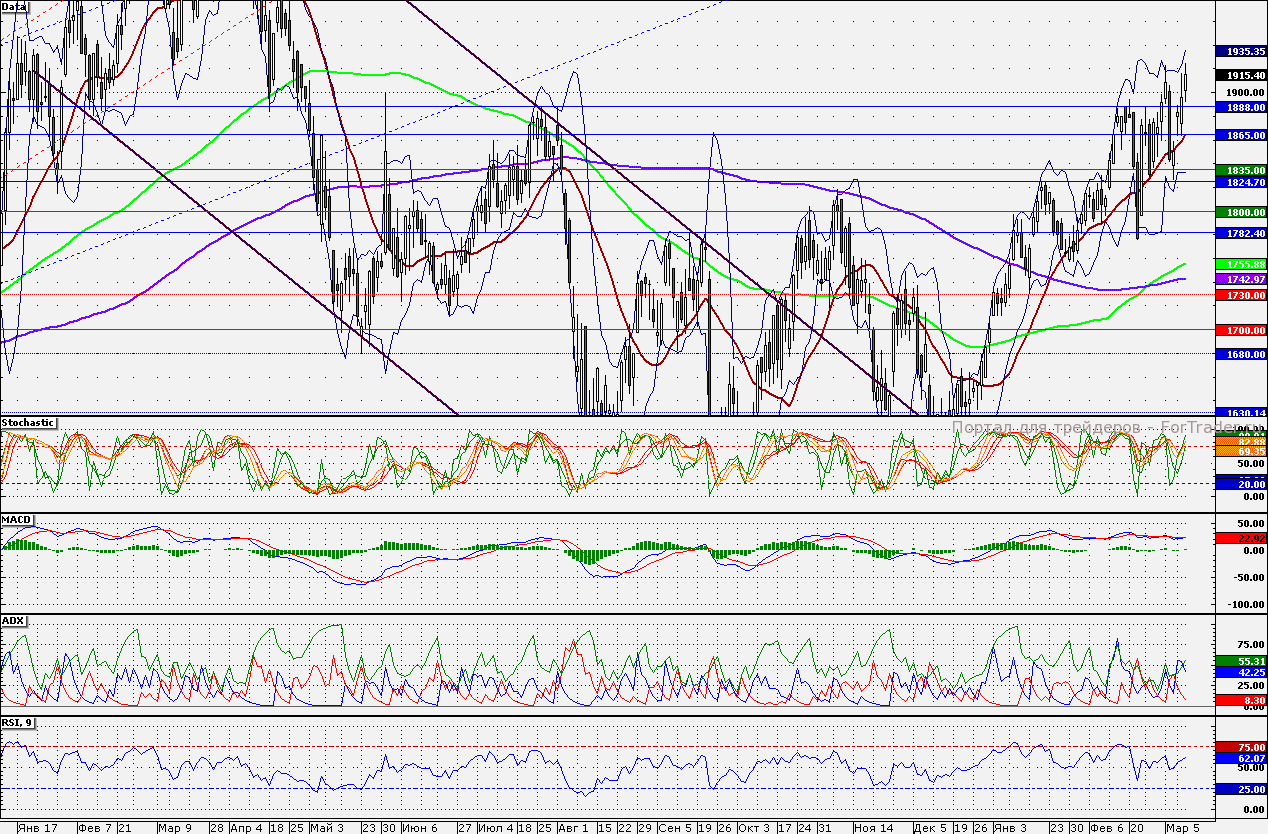Select the 1935.35 upper band price label

(x=1239, y=51)
